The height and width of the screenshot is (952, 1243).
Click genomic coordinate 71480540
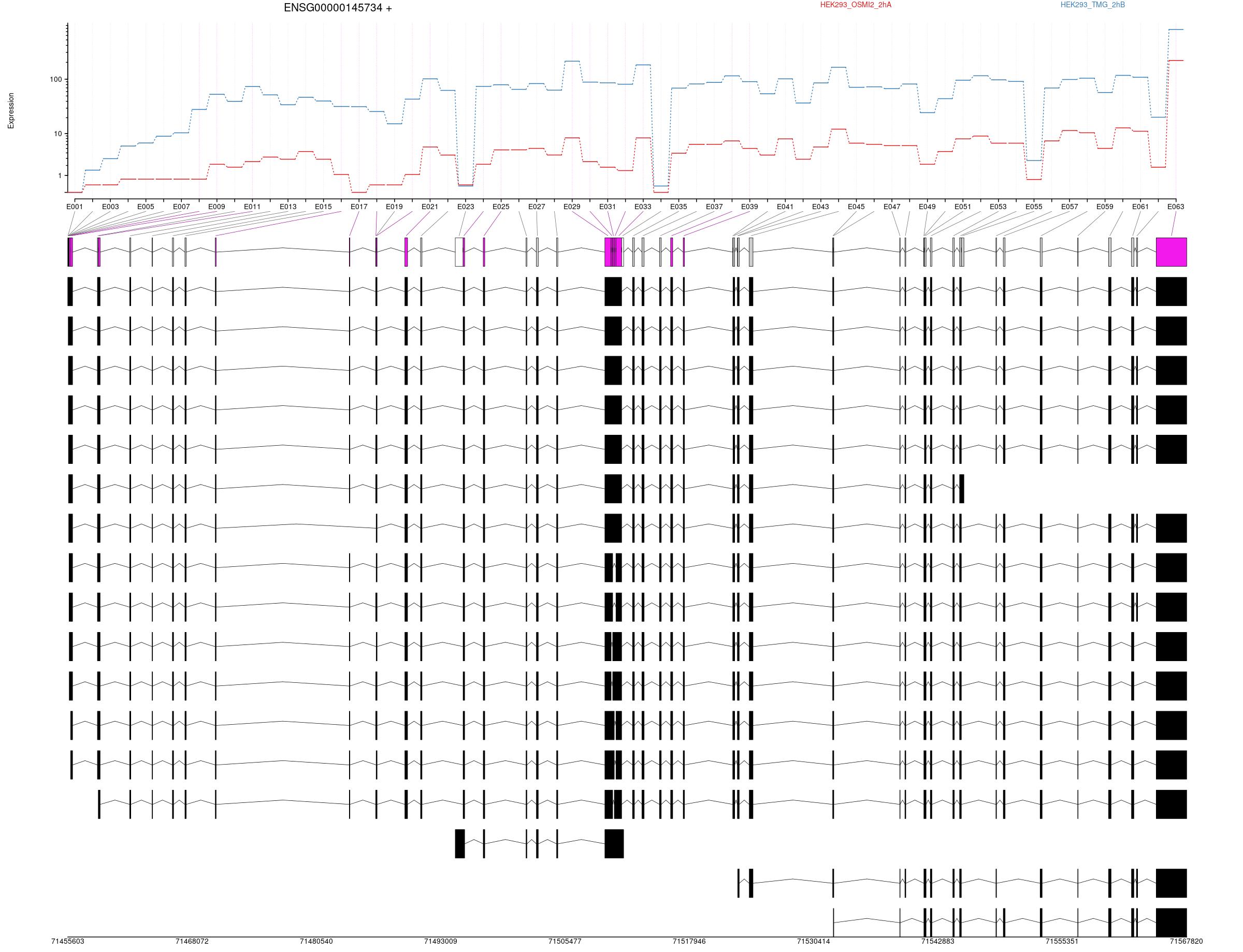(316, 941)
